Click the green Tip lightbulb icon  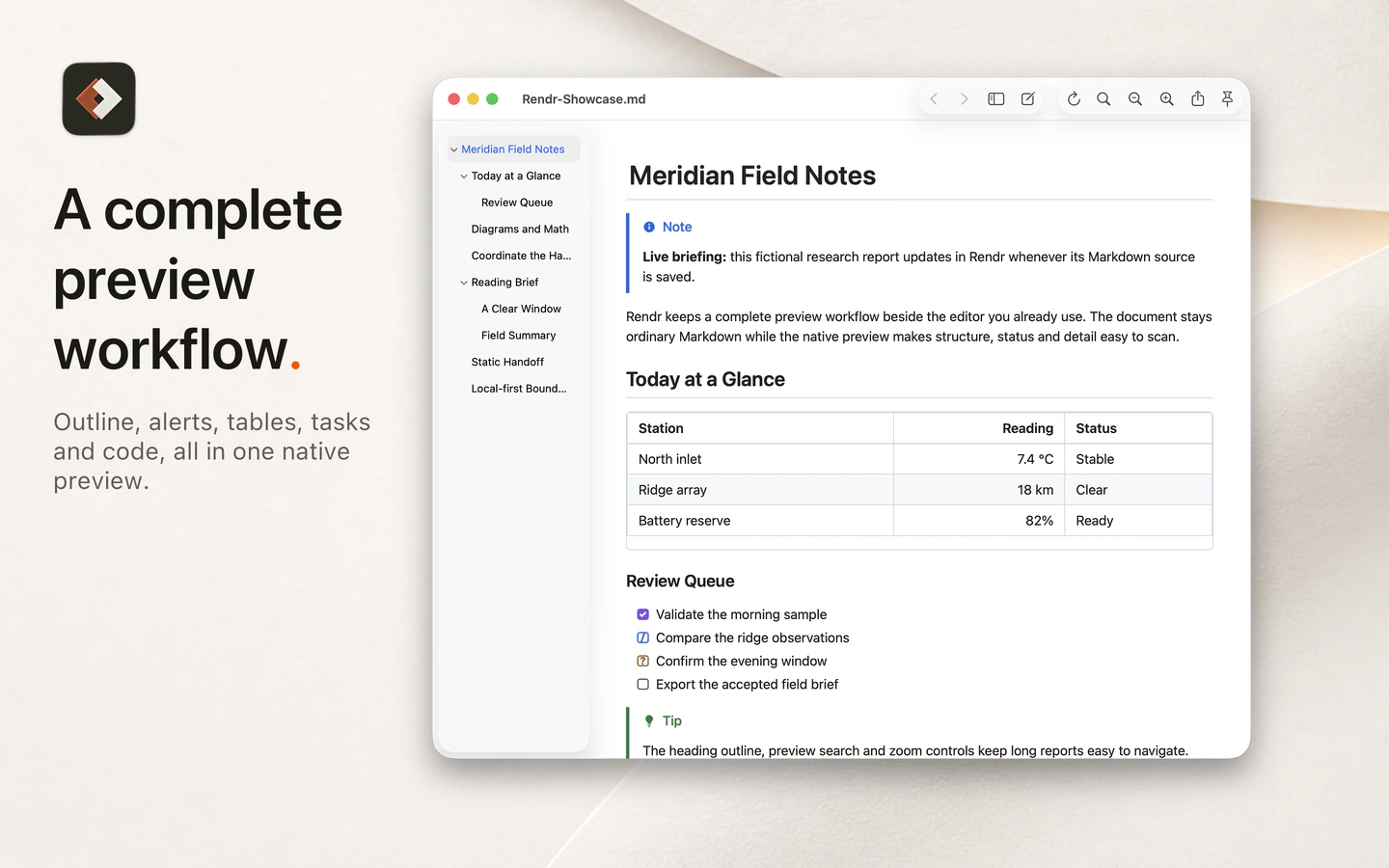pos(649,720)
